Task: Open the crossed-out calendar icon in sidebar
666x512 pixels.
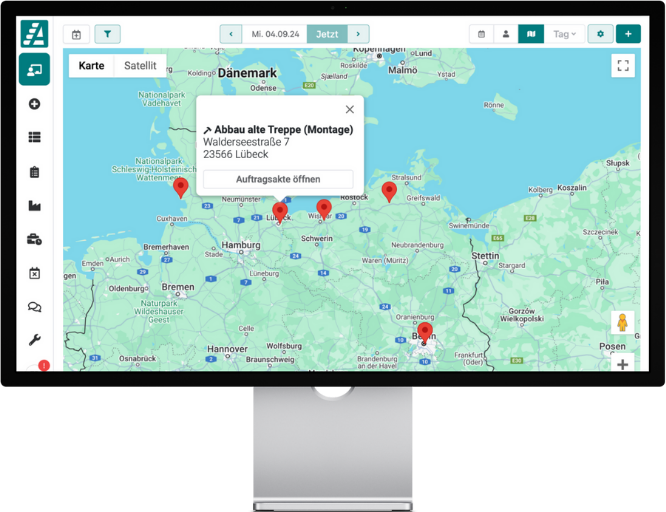Action: 34,274
